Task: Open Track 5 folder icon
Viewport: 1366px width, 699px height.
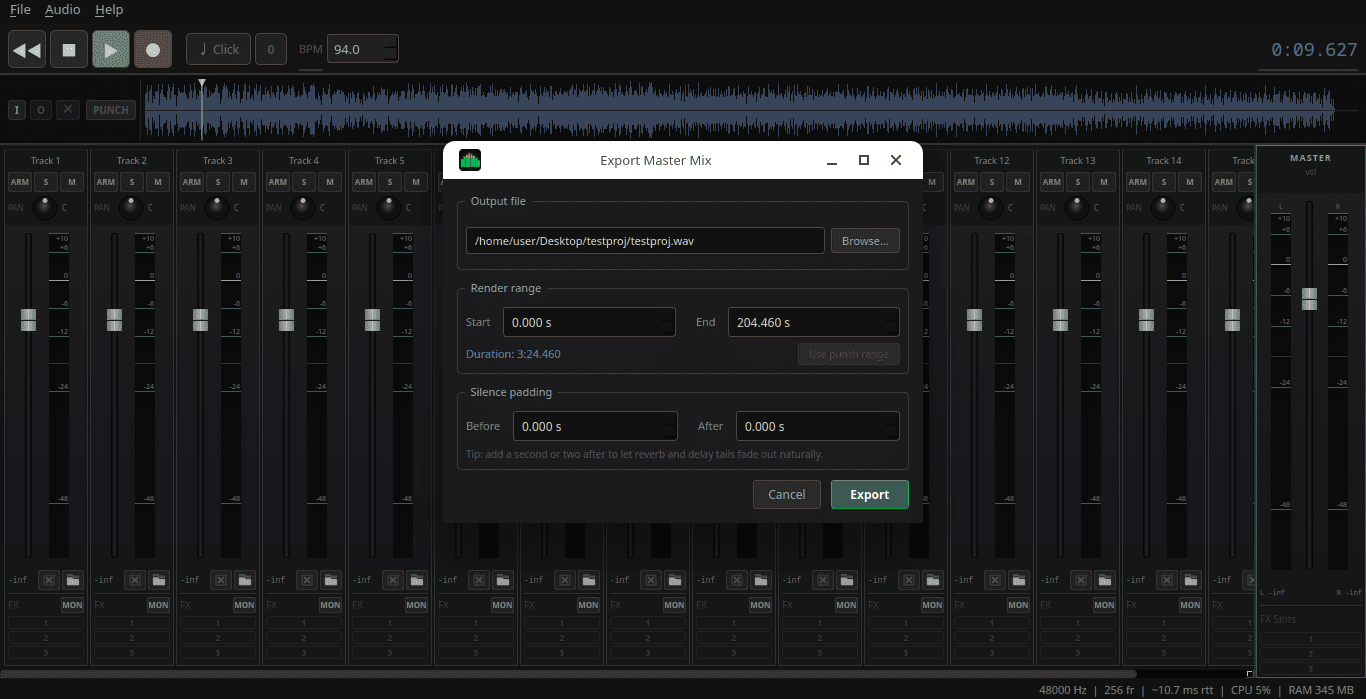Action: 417,580
